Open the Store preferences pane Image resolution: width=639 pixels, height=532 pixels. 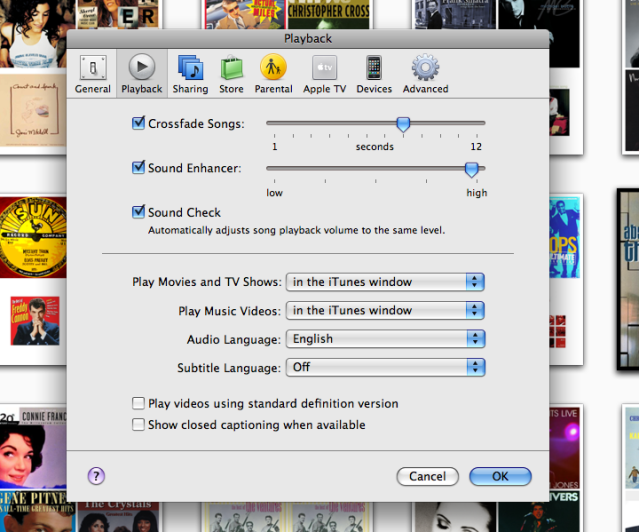[231, 74]
